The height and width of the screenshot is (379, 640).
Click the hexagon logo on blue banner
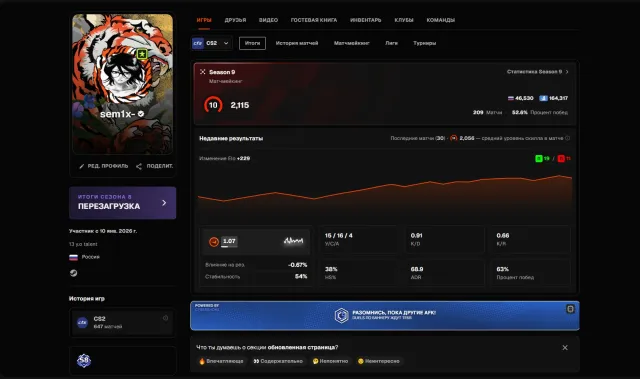click(342, 315)
